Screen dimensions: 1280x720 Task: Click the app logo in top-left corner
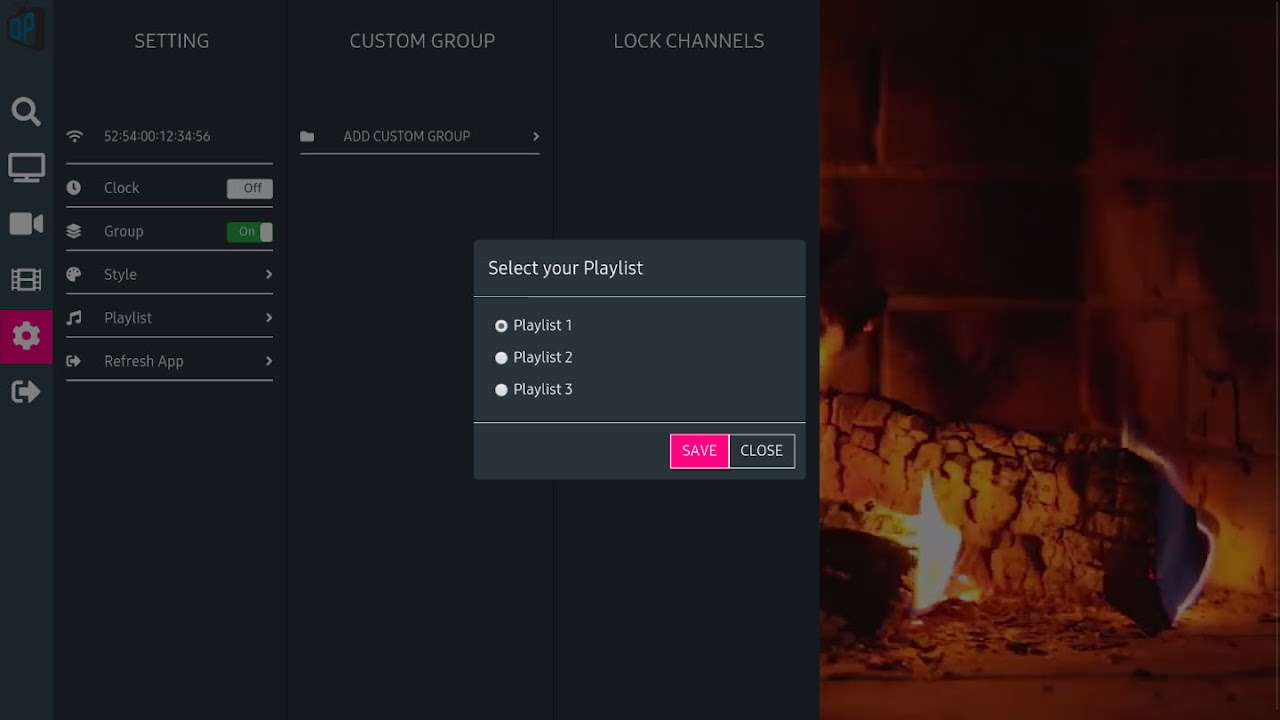24,28
